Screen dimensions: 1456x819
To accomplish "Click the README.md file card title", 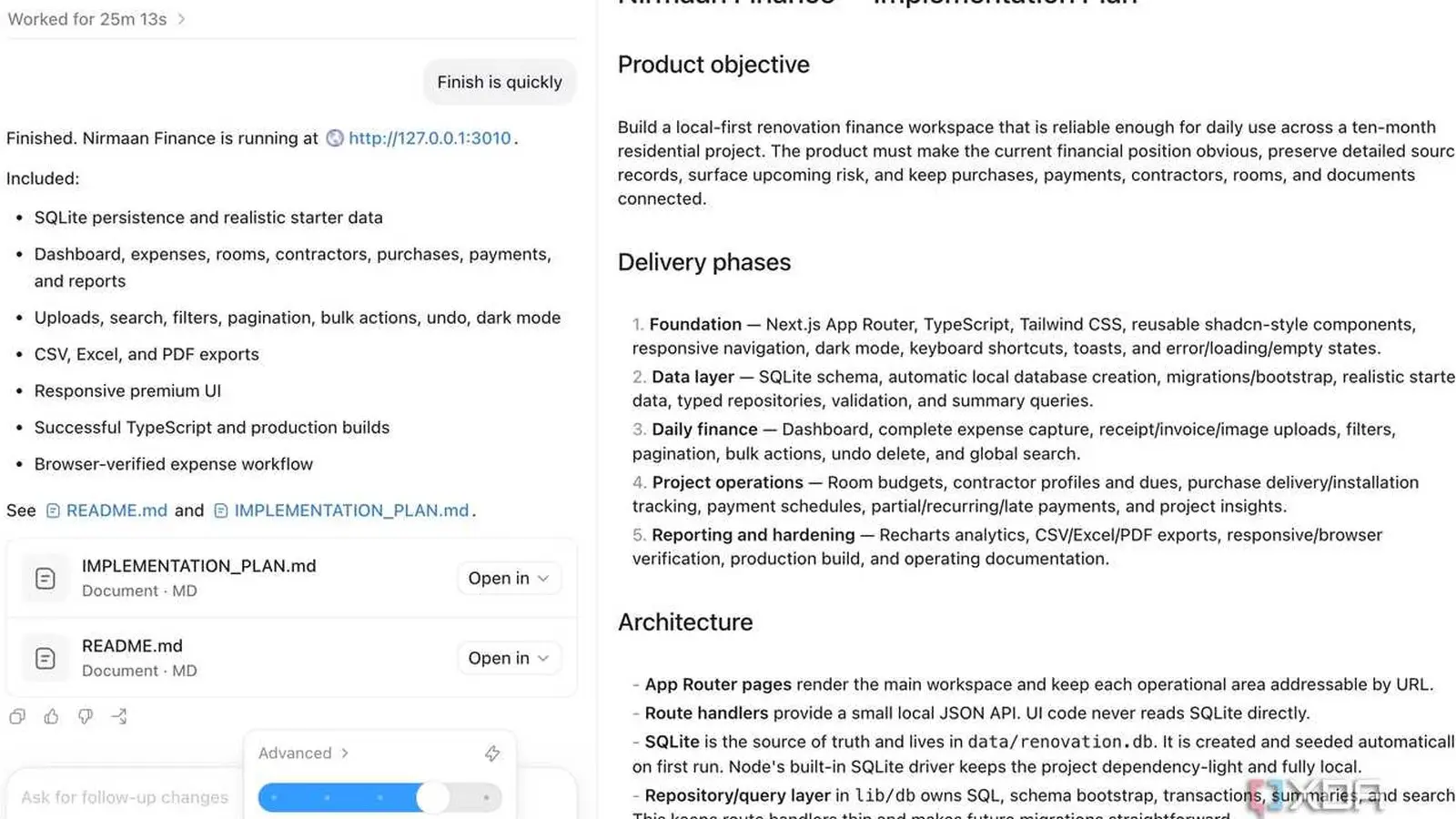I will coord(132,646).
